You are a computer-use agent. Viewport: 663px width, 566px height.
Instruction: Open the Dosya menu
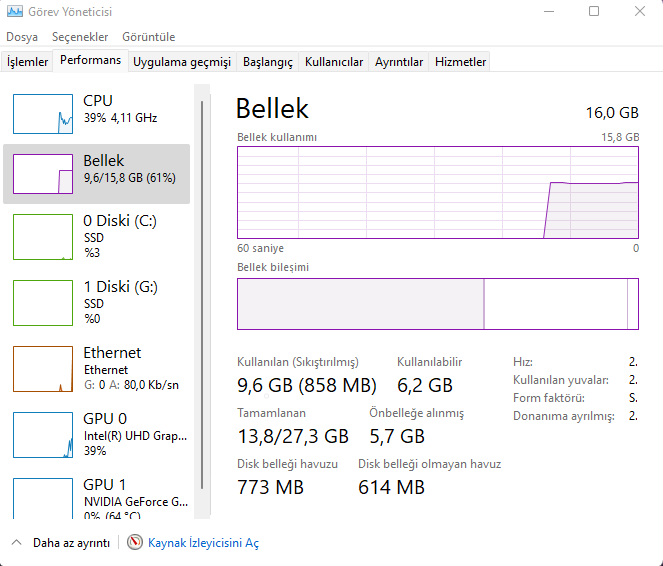pyautogui.click(x=22, y=37)
